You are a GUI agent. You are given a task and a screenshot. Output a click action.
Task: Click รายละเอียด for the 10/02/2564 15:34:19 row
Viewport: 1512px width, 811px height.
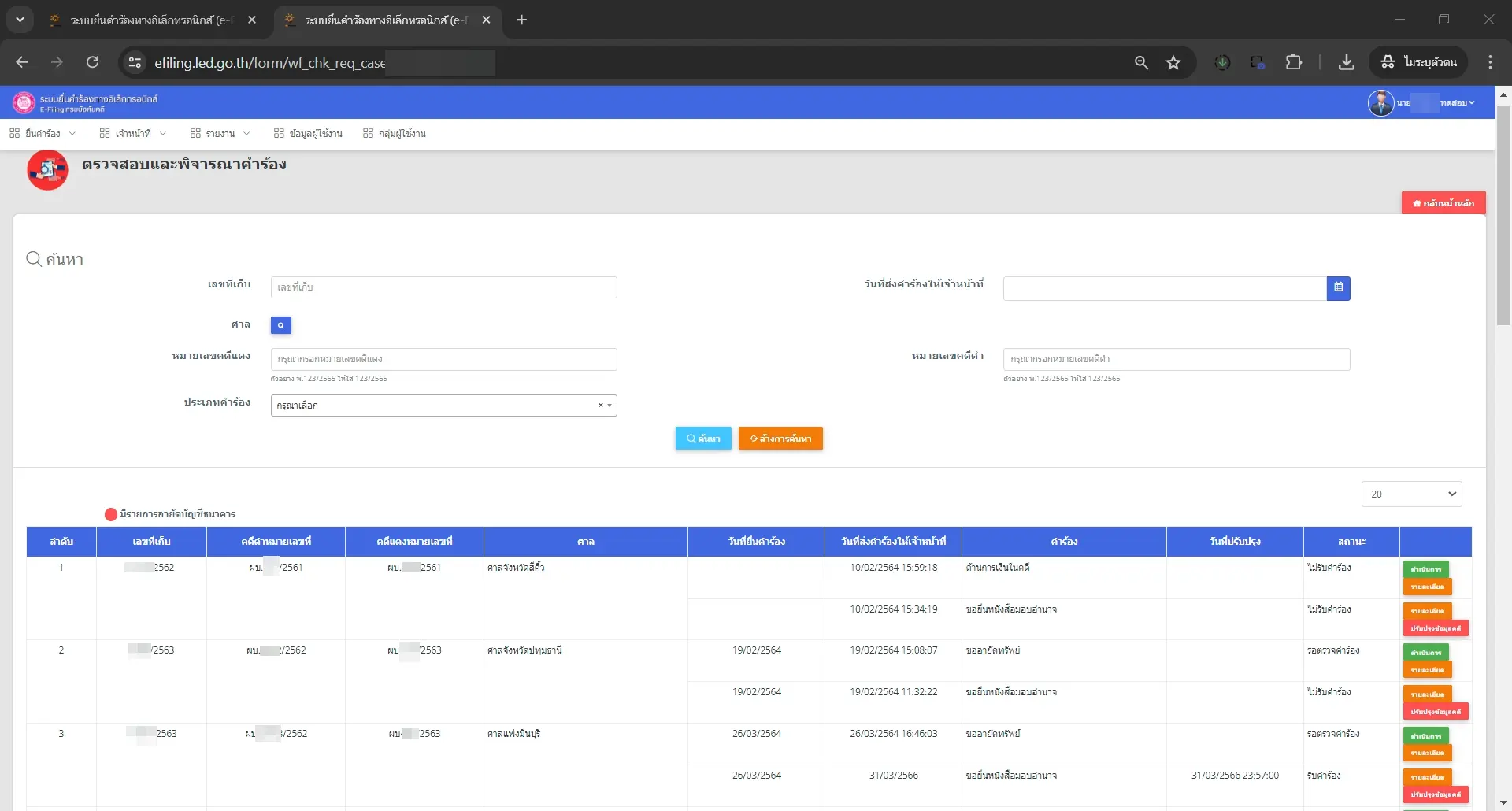pyautogui.click(x=1427, y=611)
